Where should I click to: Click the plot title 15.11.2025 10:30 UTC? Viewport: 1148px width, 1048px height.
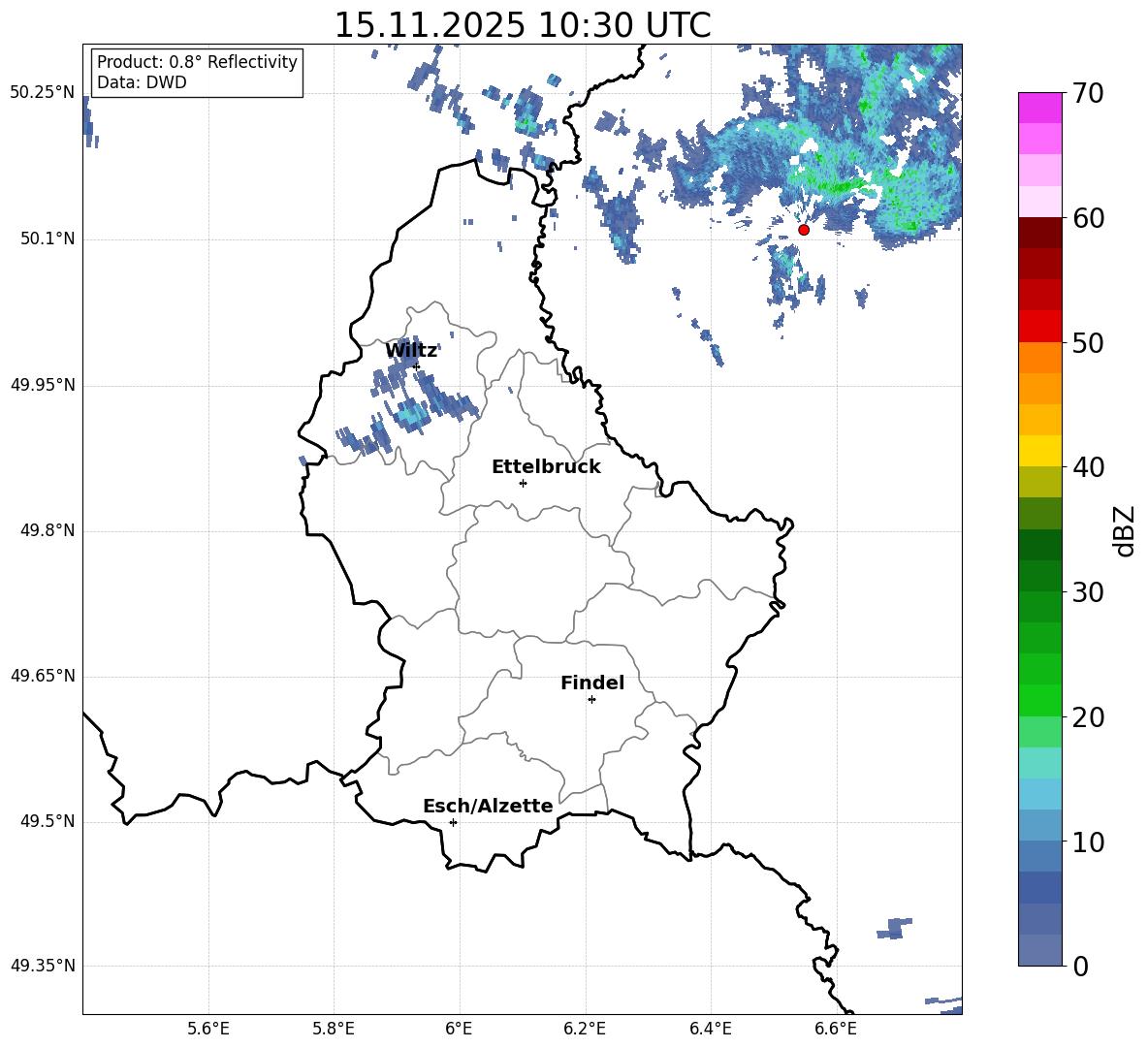coord(522,25)
